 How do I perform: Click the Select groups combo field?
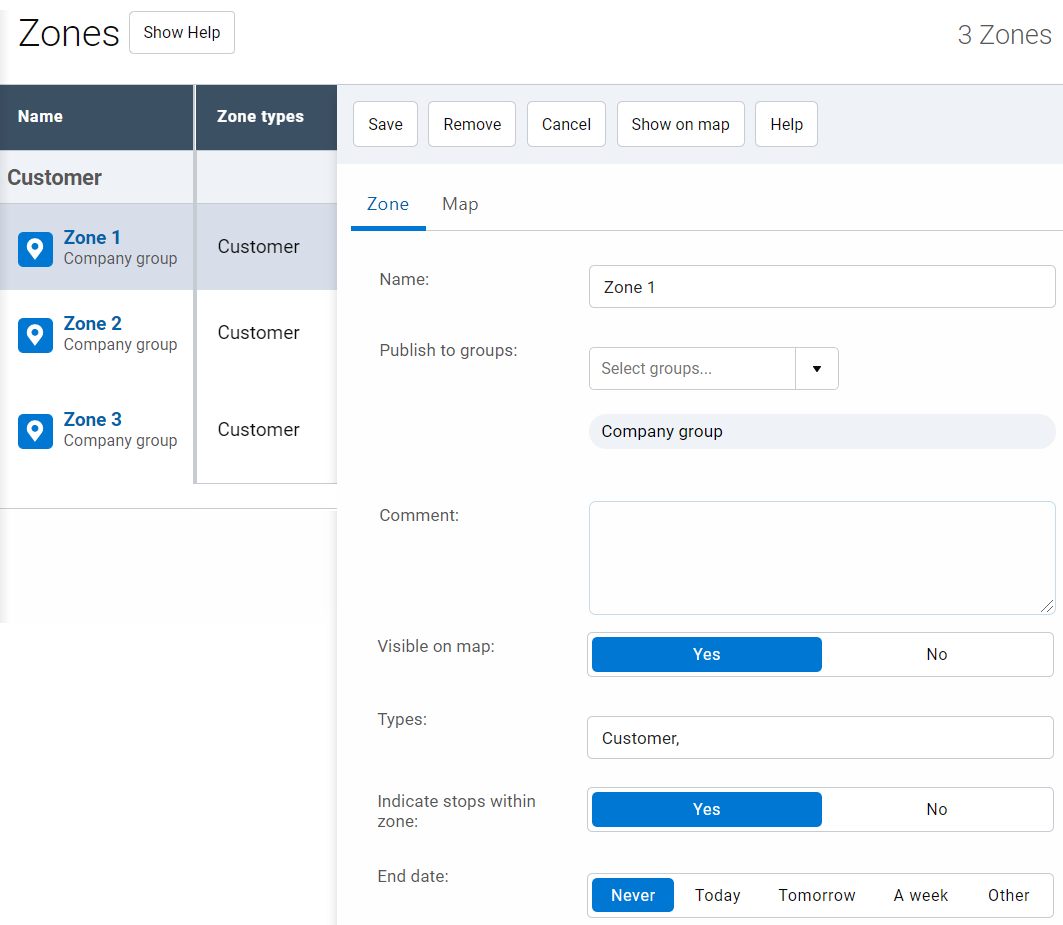coord(692,368)
